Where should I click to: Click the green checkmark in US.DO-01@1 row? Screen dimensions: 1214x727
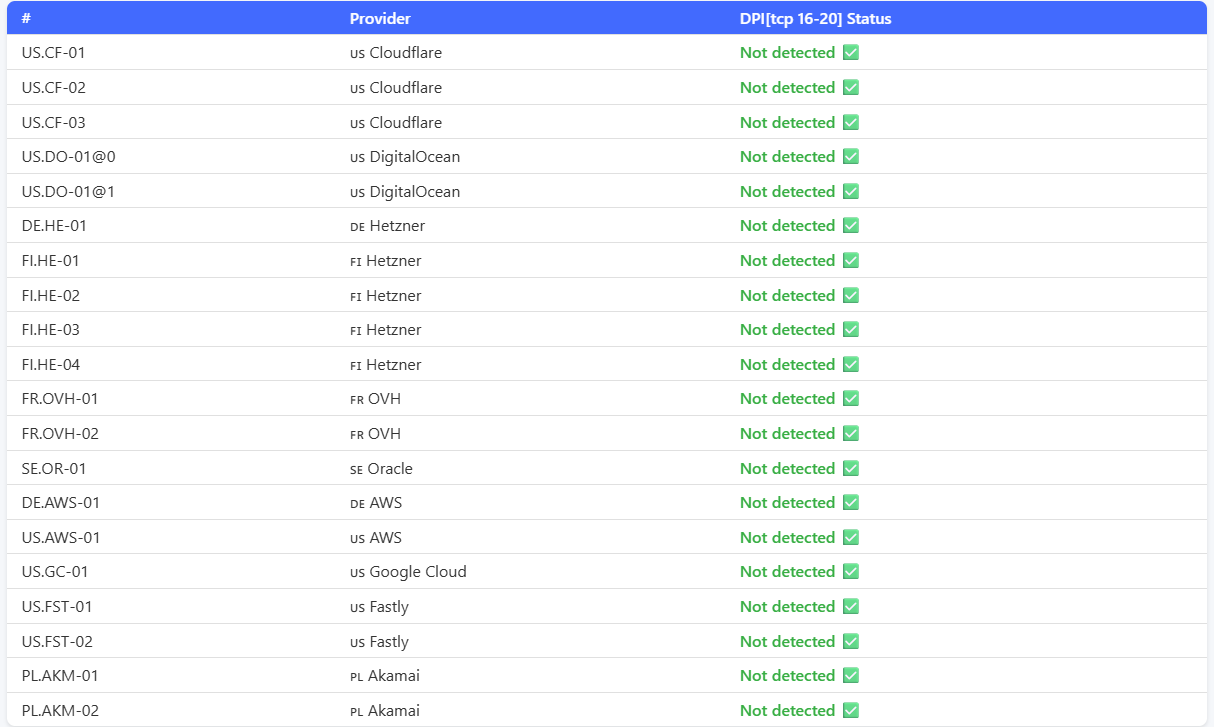pos(851,191)
